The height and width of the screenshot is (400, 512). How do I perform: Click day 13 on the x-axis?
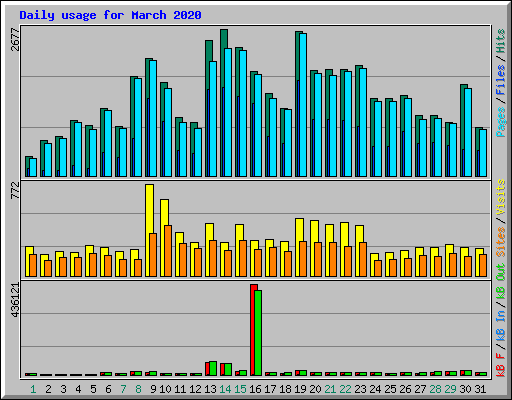pos(210,389)
